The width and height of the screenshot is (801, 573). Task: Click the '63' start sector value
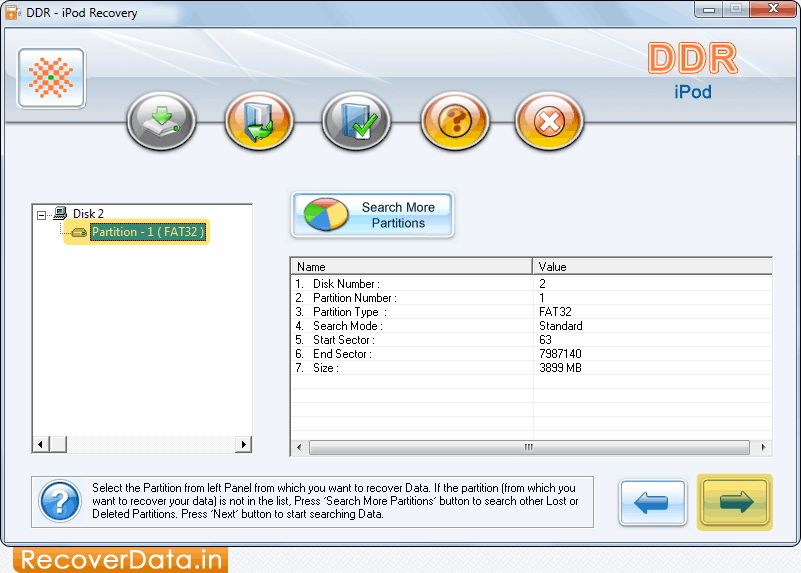pos(545,340)
